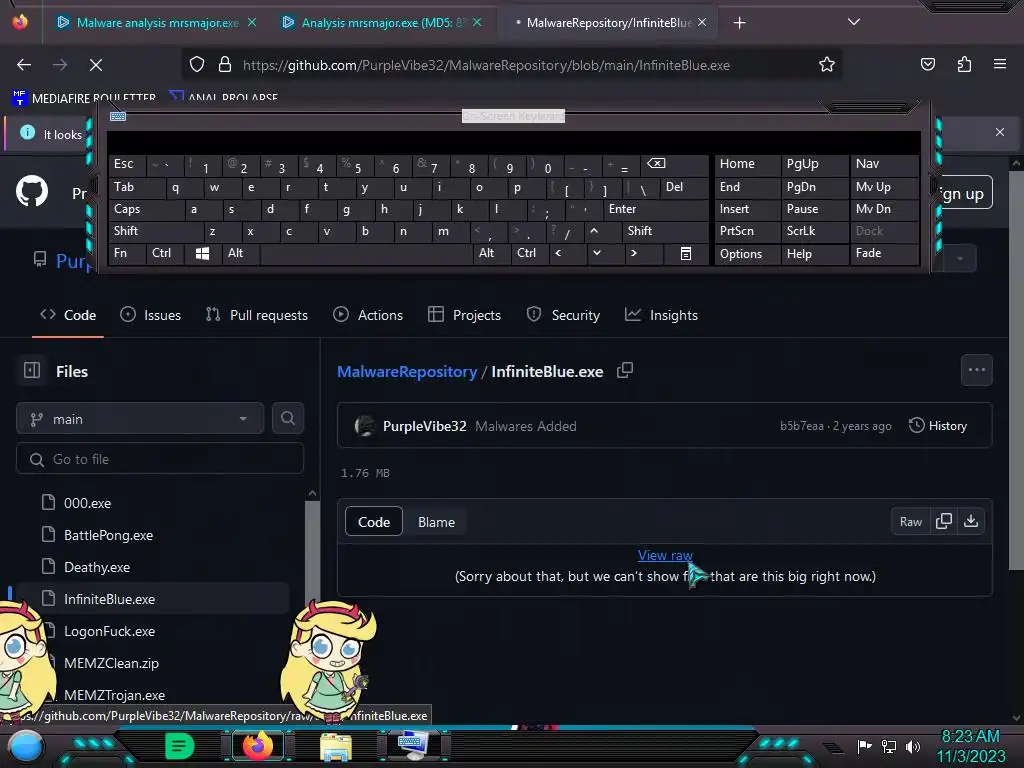Open the green notes app in taskbar

tap(179, 746)
